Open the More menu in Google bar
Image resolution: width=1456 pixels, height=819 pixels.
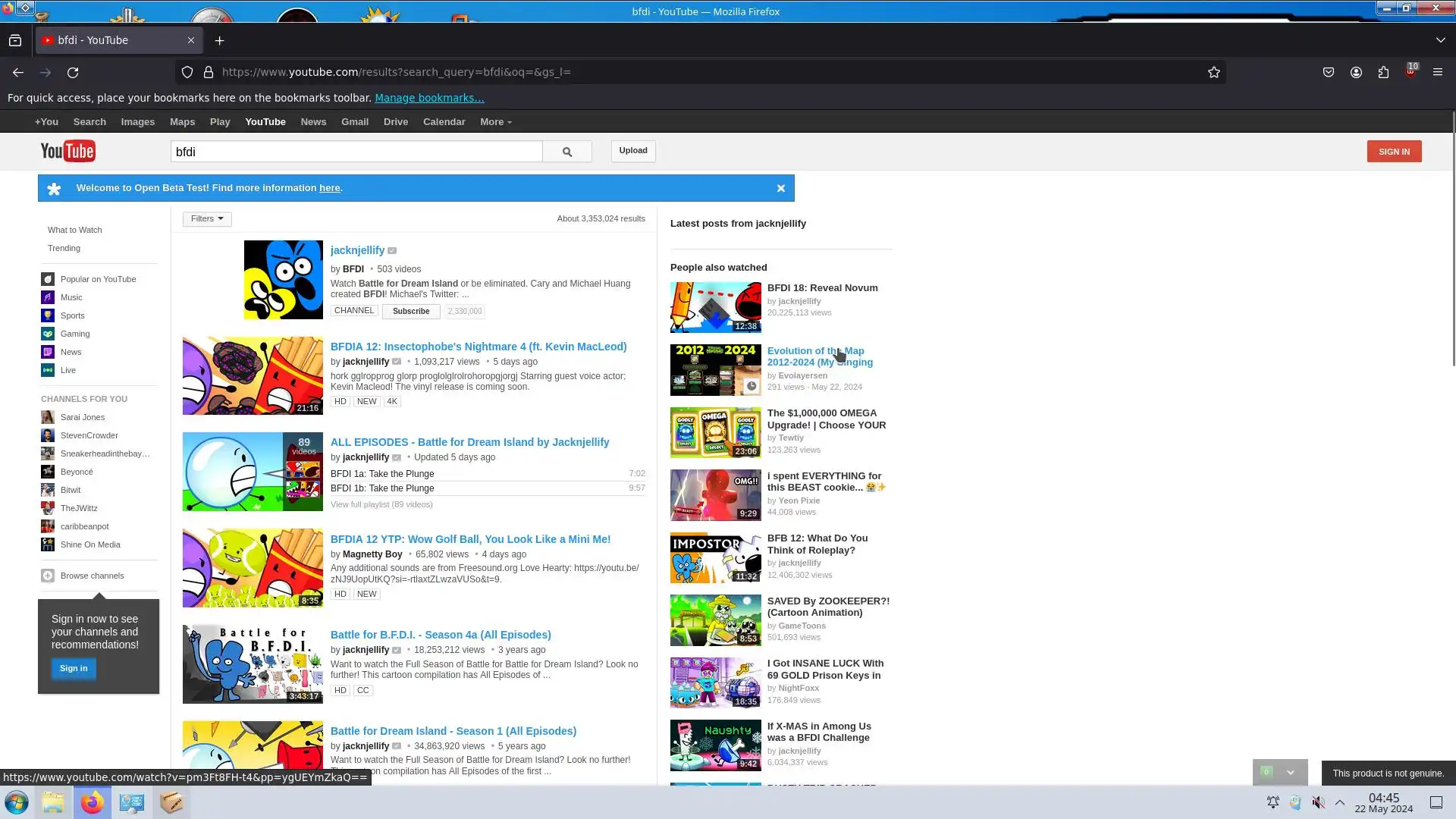tap(495, 122)
